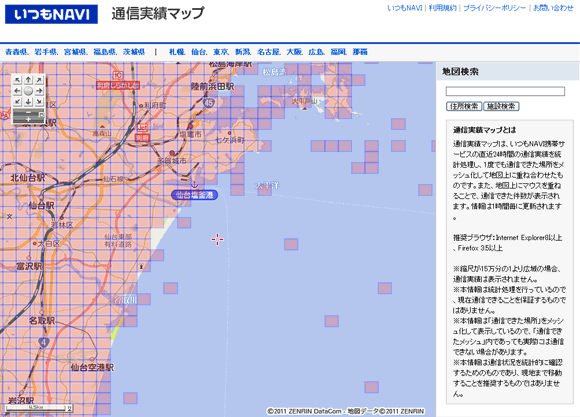Jump to 福岡 city link
This screenshot has width=580, height=417.
(338, 52)
